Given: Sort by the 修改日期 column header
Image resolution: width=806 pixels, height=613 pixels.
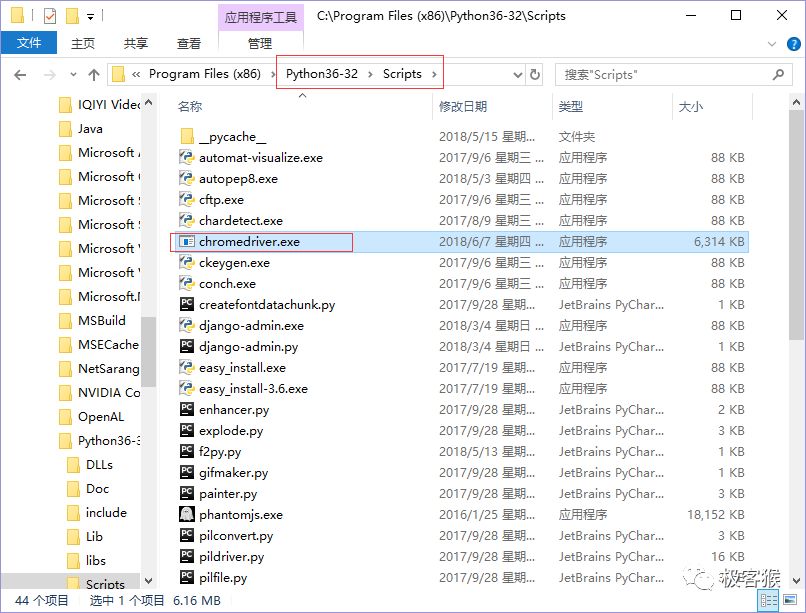Looking at the screenshot, I should [463, 106].
